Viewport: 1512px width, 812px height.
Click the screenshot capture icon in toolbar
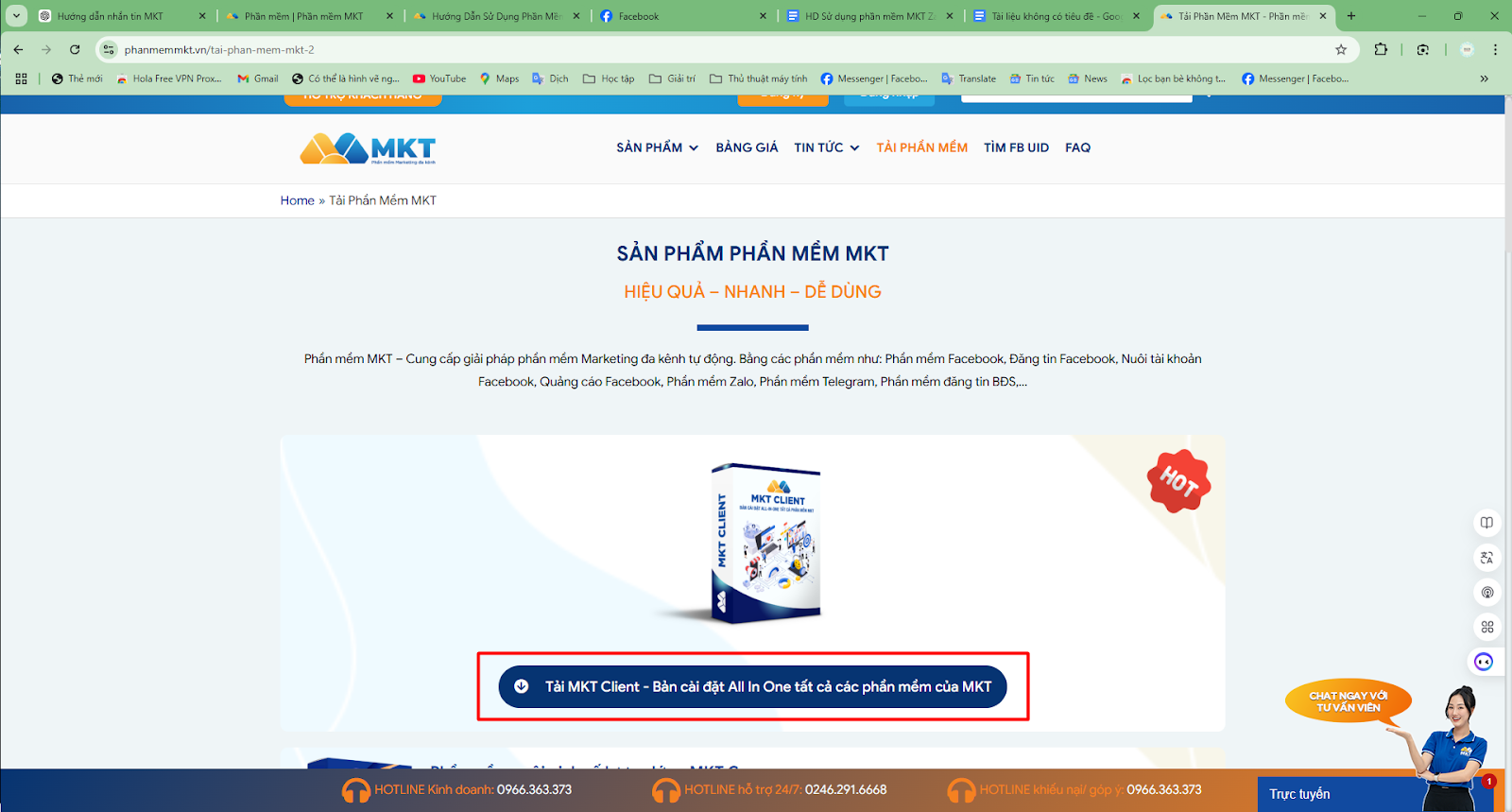[x=1423, y=49]
